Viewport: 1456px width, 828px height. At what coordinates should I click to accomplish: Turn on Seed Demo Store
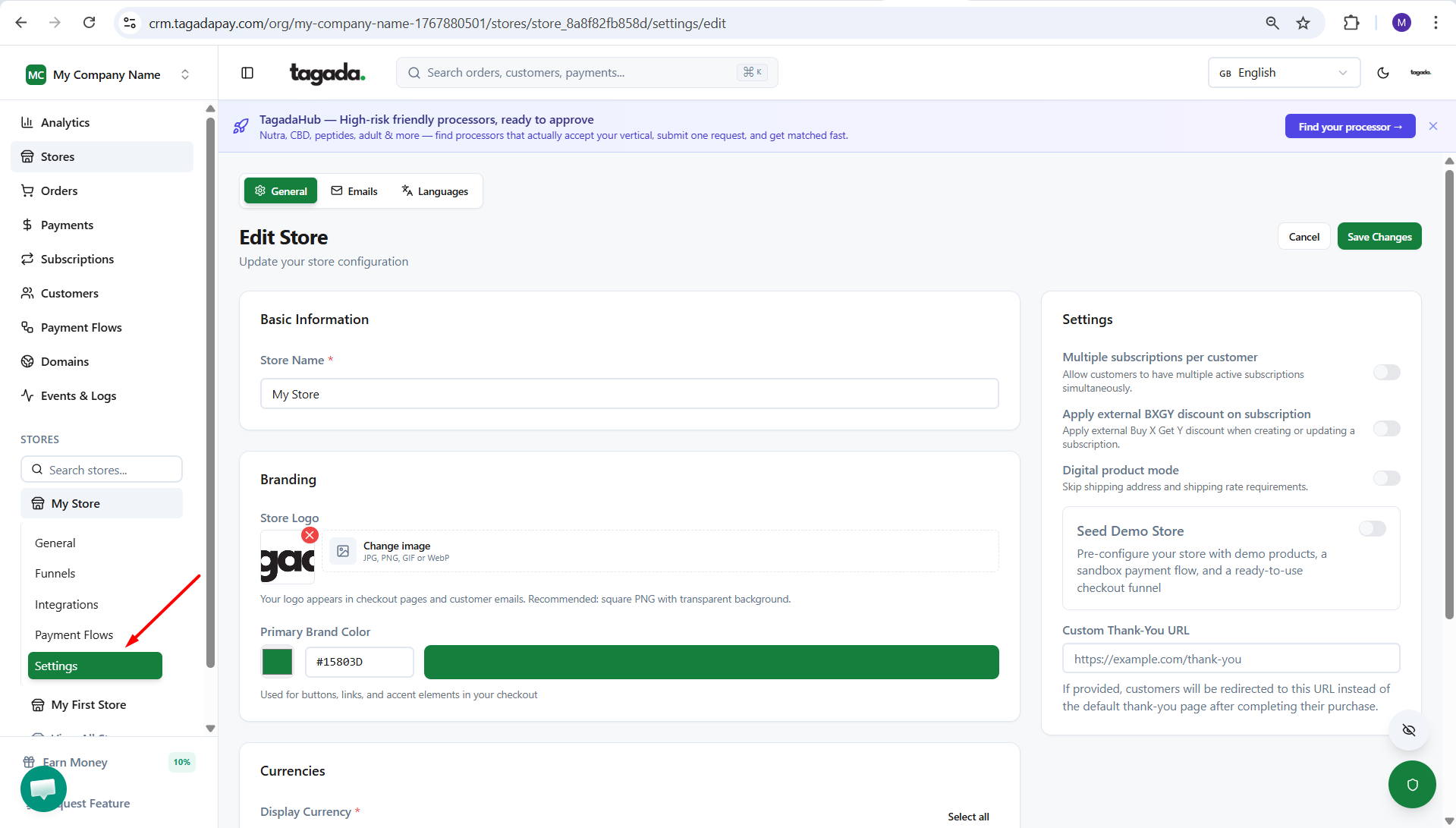[1372, 529]
